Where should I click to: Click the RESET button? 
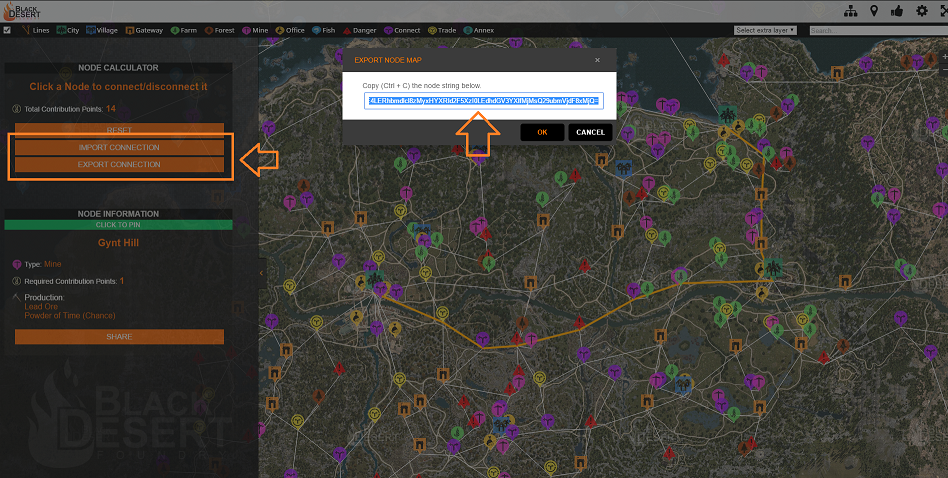click(x=119, y=130)
